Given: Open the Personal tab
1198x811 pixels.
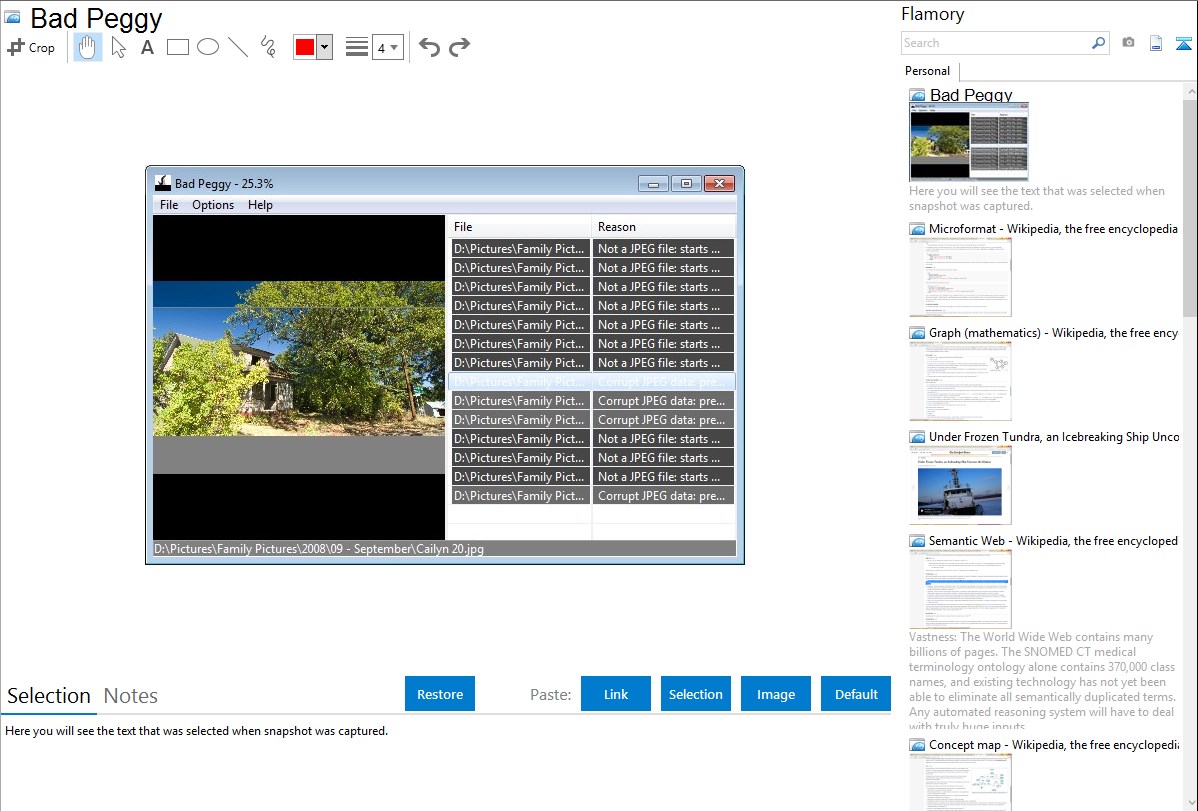Looking at the screenshot, I should point(927,71).
